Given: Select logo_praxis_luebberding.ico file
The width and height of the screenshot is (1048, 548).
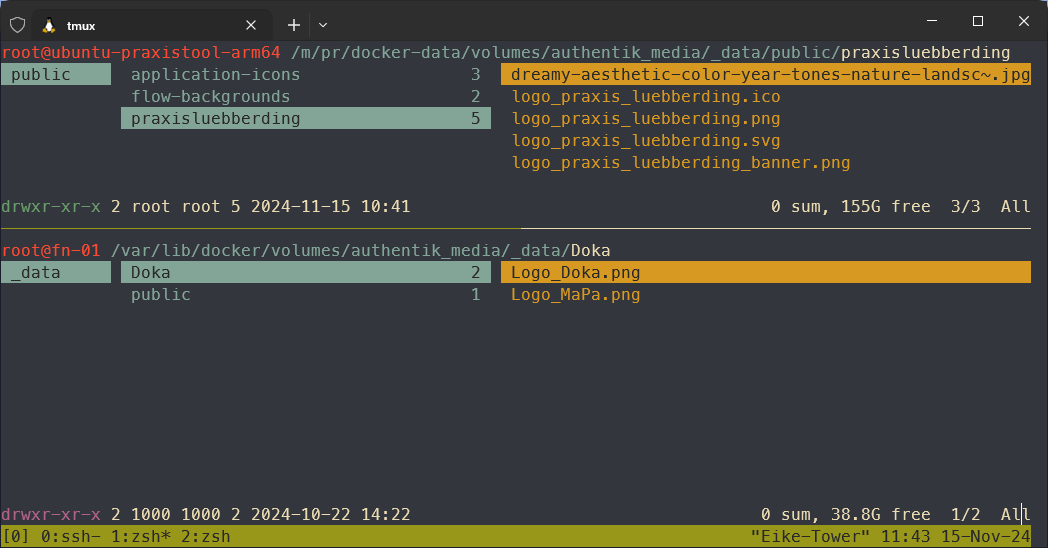Looking at the screenshot, I should (x=645, y=97).
